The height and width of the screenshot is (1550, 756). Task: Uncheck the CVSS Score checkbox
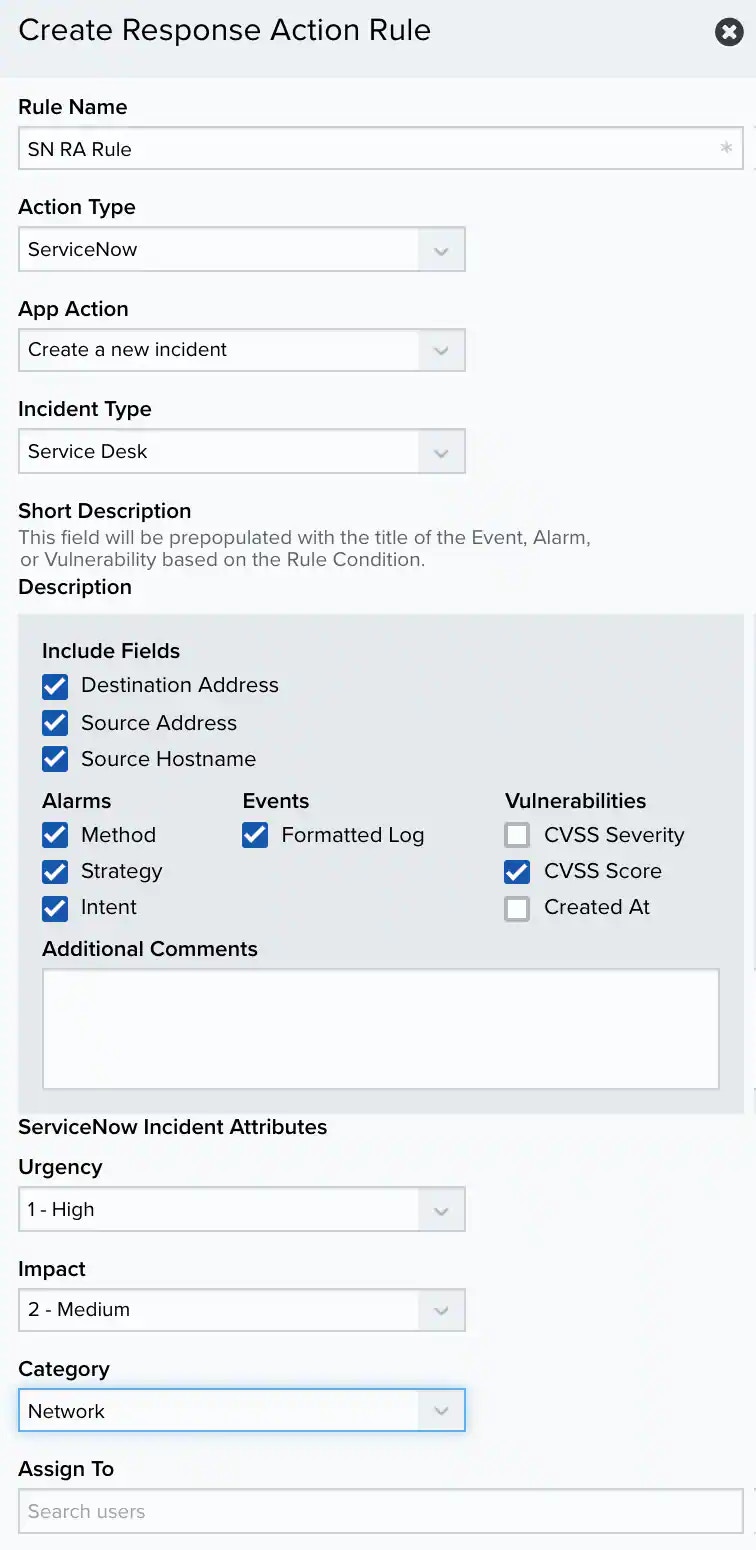[x=517, y=871]
